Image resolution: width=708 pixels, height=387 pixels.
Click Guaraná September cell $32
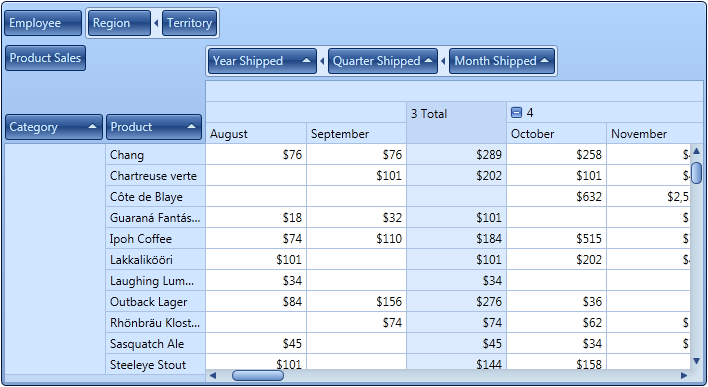pyautogui.click(x=356, y=218)
